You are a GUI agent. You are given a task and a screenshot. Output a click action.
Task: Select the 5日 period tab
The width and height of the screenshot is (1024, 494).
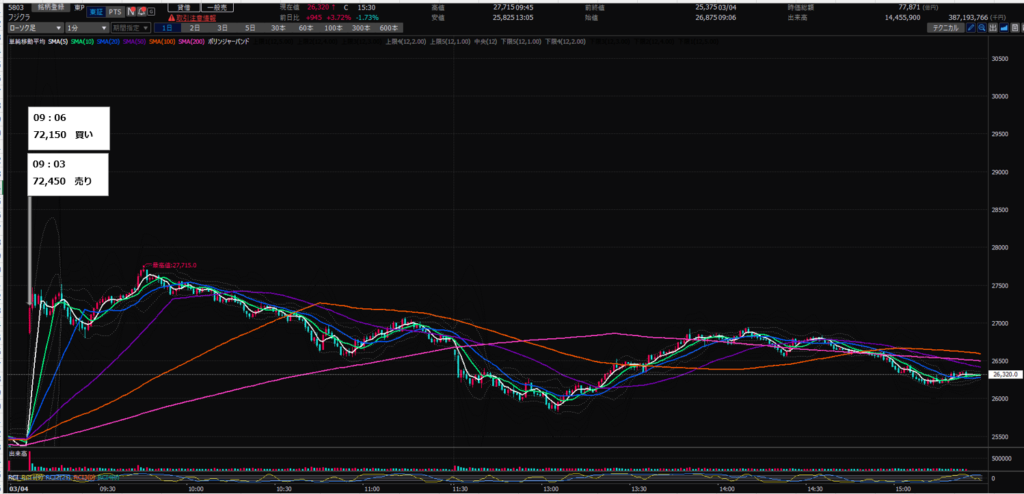(x=249, y=28)
